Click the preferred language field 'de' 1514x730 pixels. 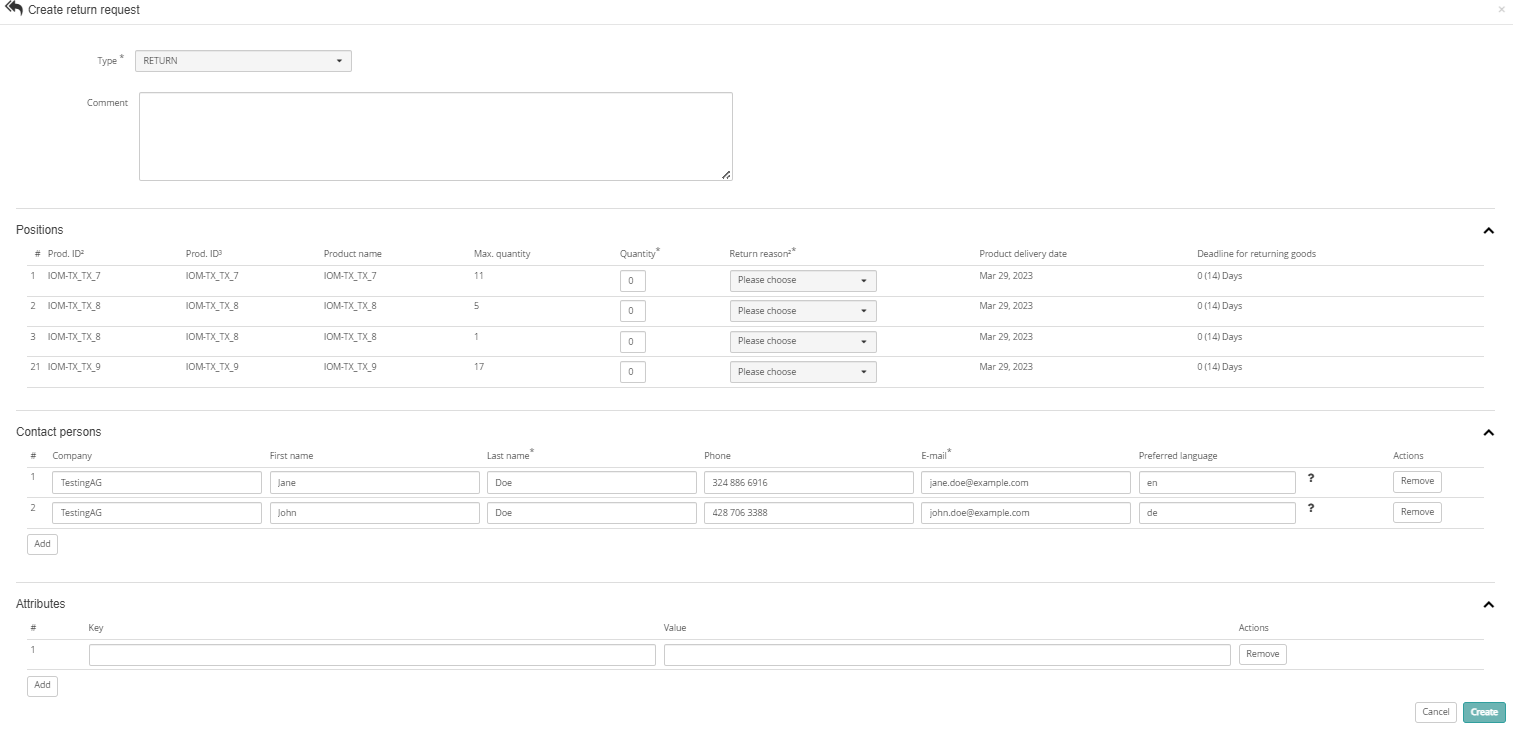pos(1217,513)
